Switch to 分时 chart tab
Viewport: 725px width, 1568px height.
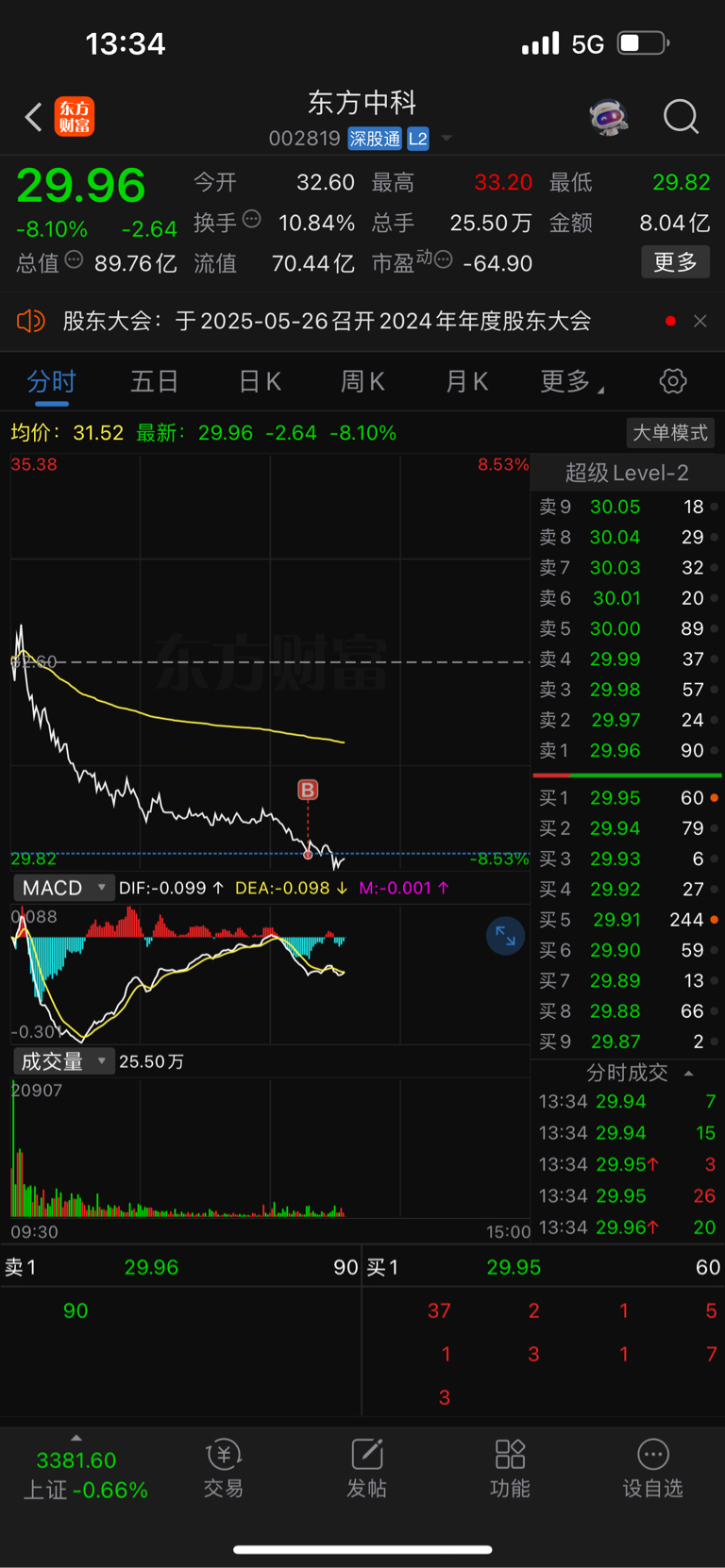coord(51,381)
